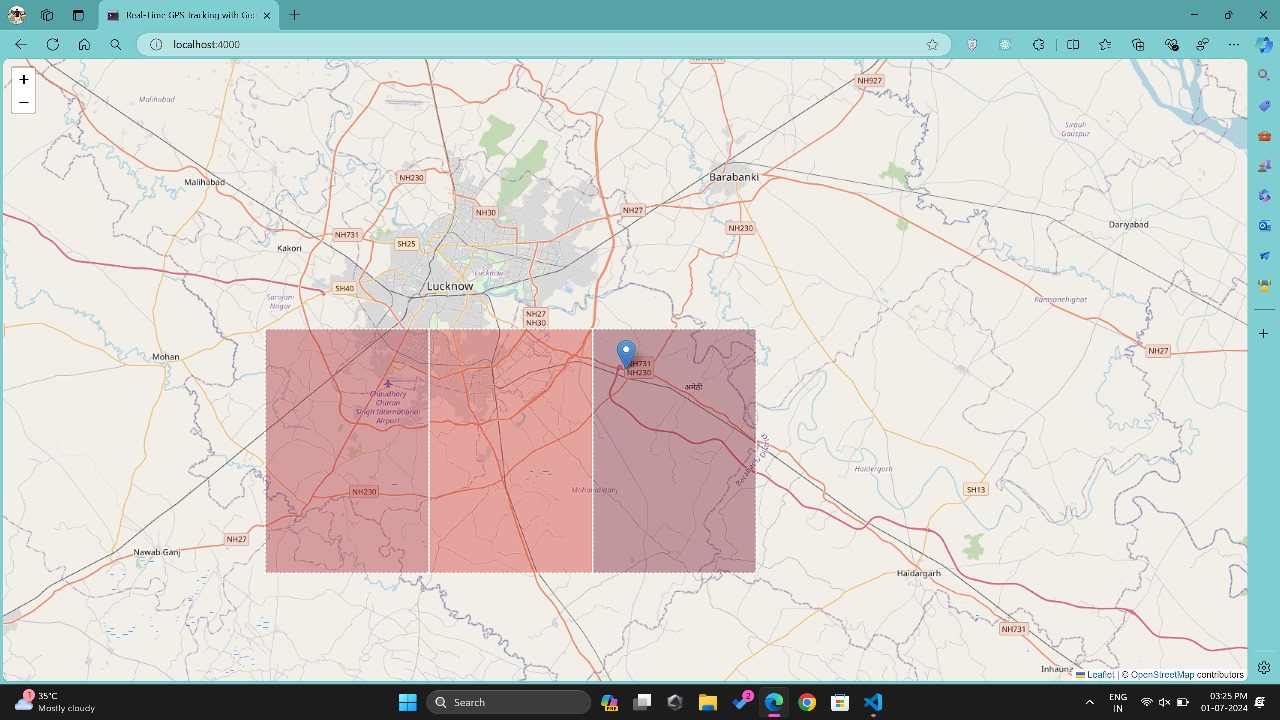The width and height of the screenshot is (1280, 720).
Task: Show hidden system tray icons
Action: click(1089, 702)
